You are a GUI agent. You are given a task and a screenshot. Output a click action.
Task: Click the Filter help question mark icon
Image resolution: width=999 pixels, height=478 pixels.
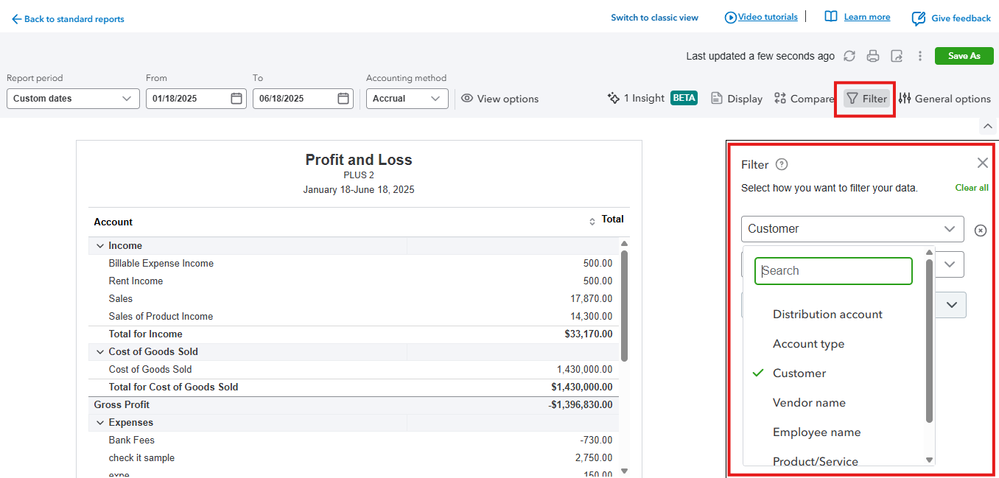tap(782, 165)
